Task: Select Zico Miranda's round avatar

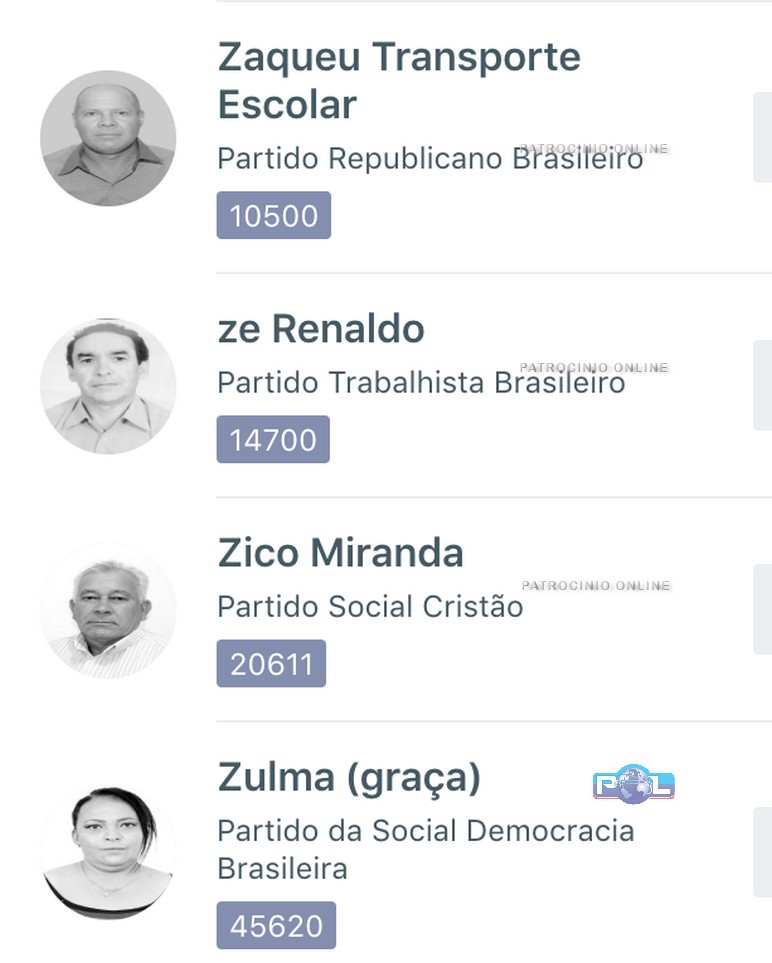Action: pyautogui.click(x=108, y=610)
